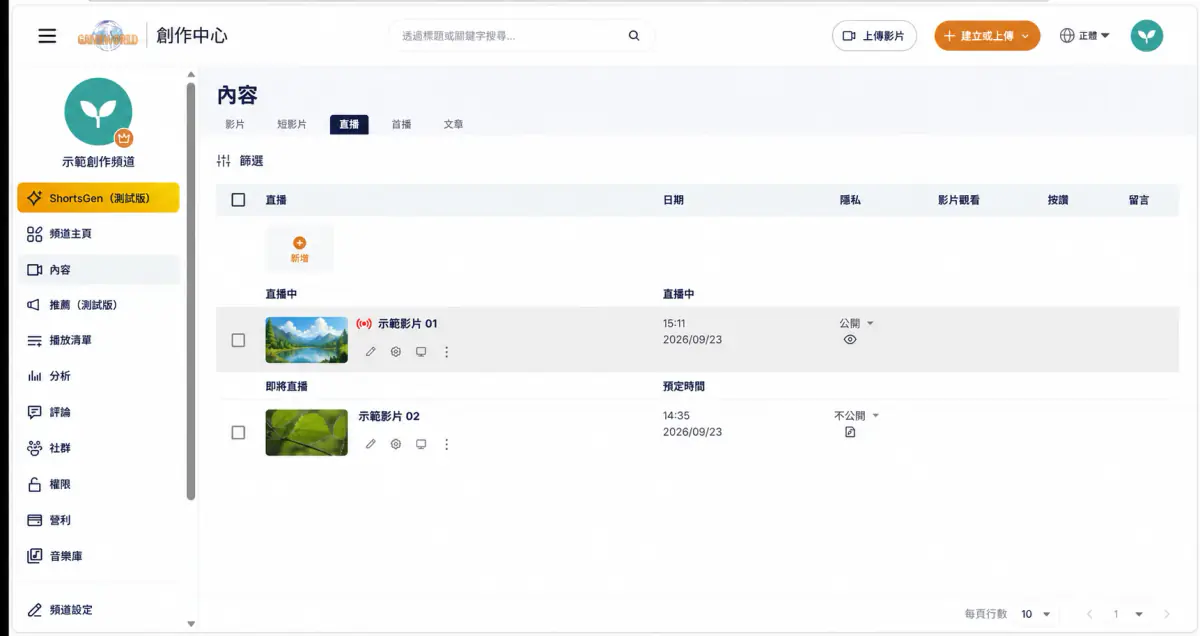The image size is (1200, 636).
Task: Open the language selector dropdown
Action: click(x=1085, y=36)
